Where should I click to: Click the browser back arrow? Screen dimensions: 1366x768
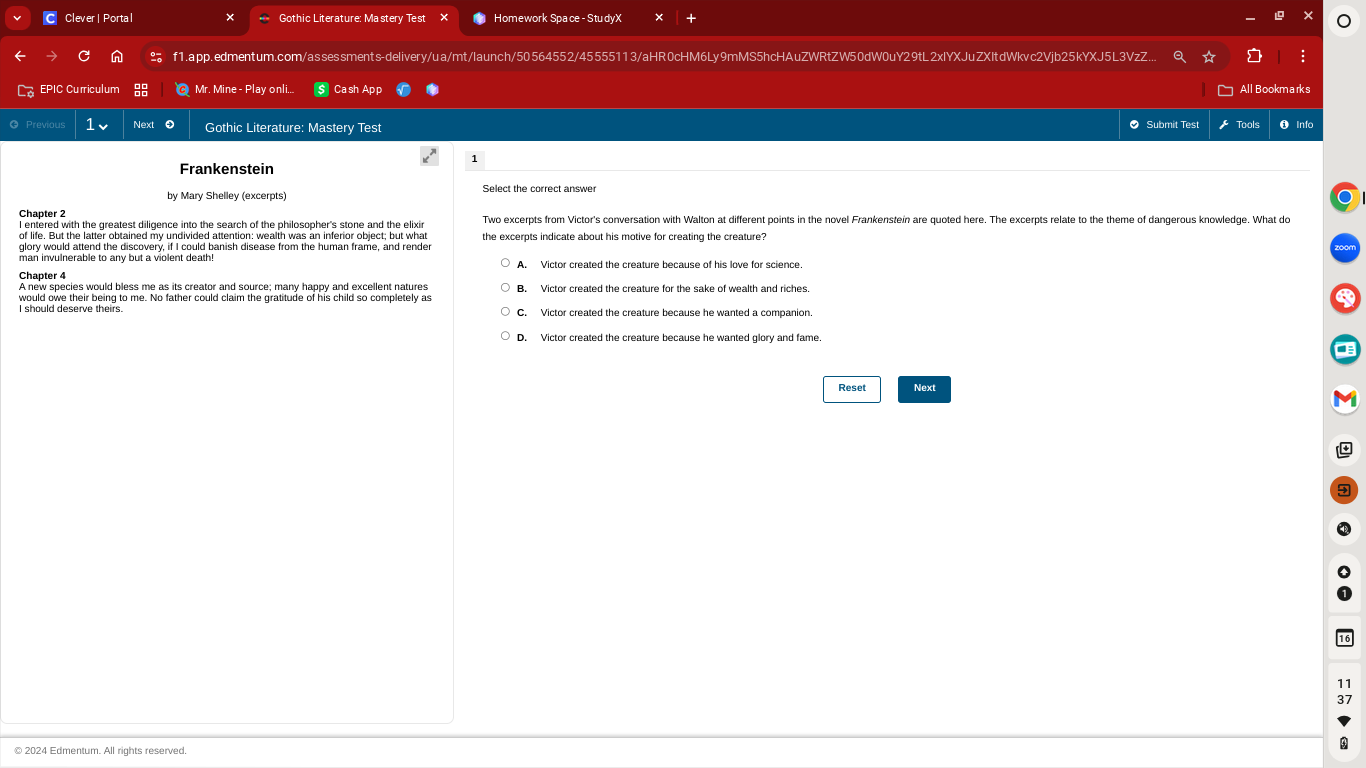pos(20,57)
